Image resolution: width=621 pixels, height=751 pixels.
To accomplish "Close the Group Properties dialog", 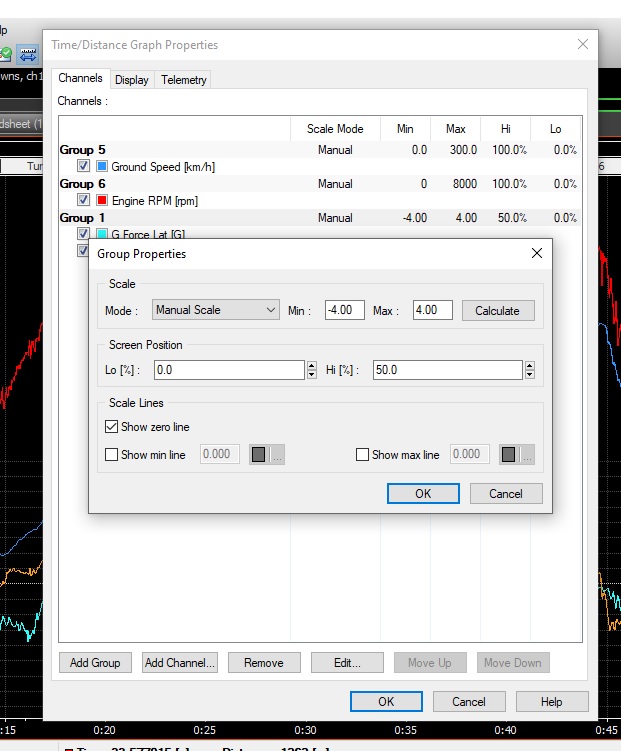I will coord(537,253).
